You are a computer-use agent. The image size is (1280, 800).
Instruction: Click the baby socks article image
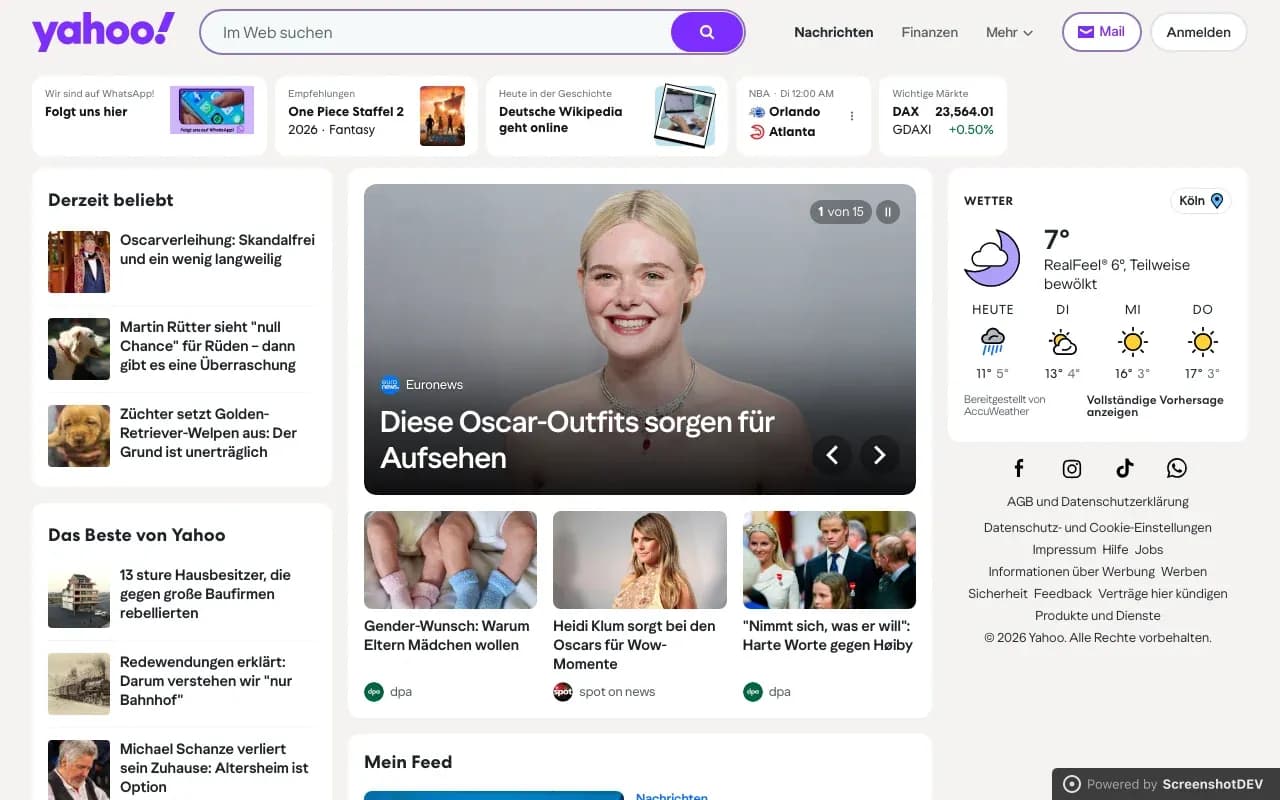(450, 560)
